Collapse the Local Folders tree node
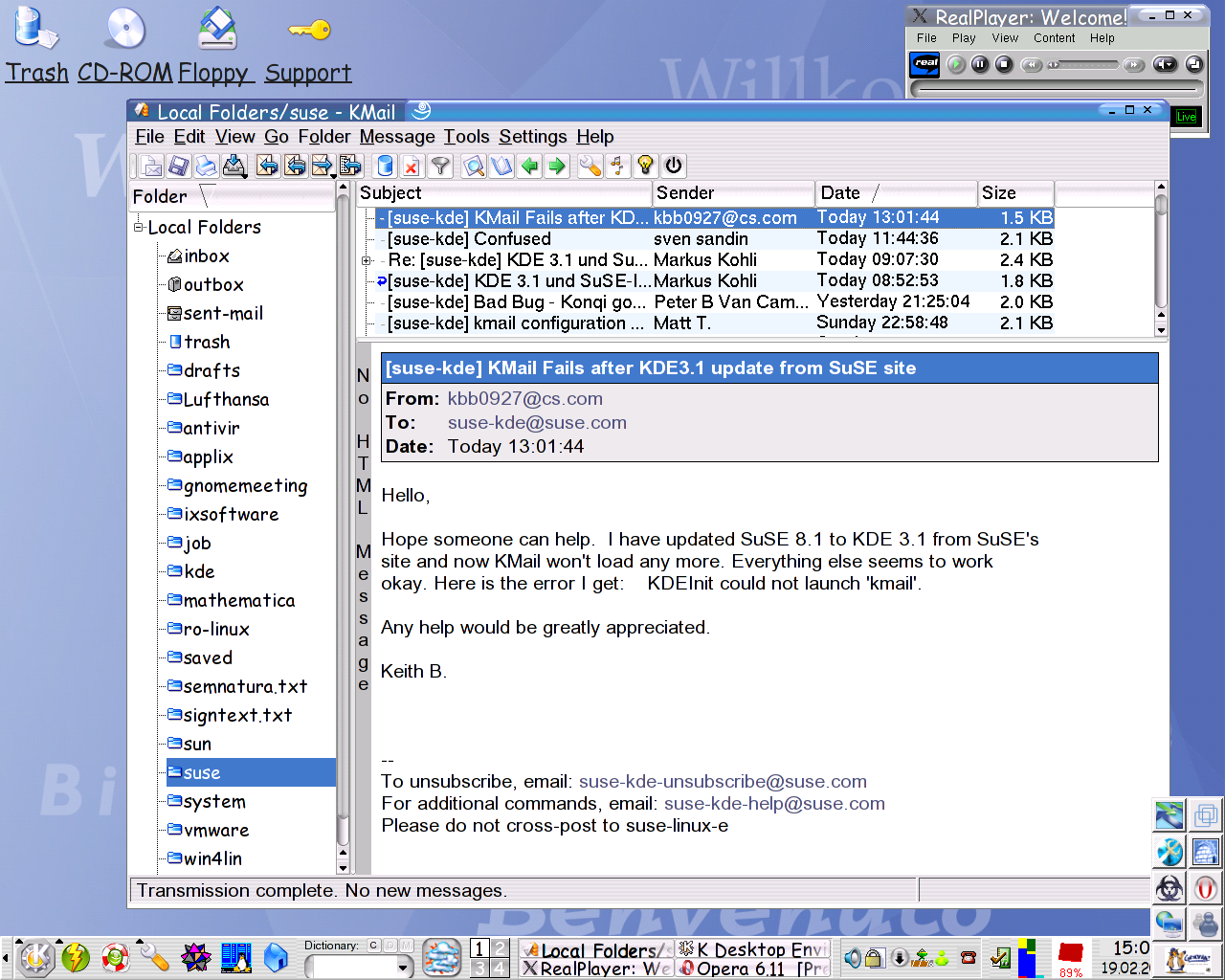The image size is (1225, 980). click(x=139, y=227)
